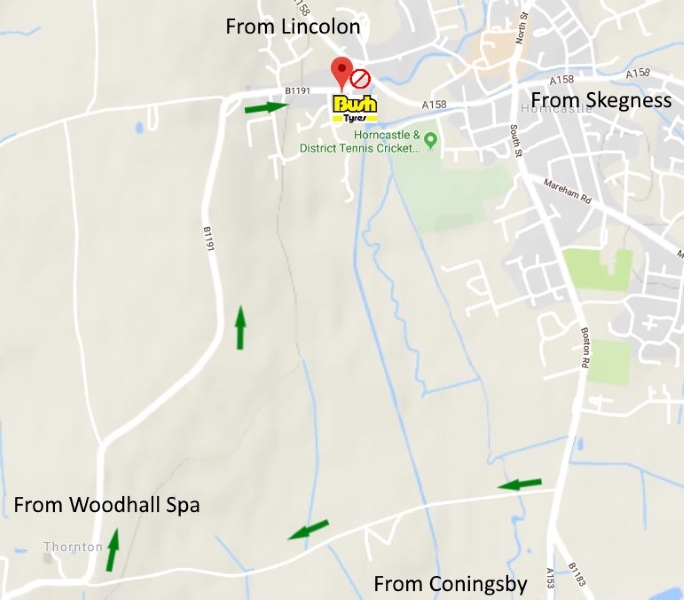
Task: Click the Boston Rd street label
Action: pos(585,347)
